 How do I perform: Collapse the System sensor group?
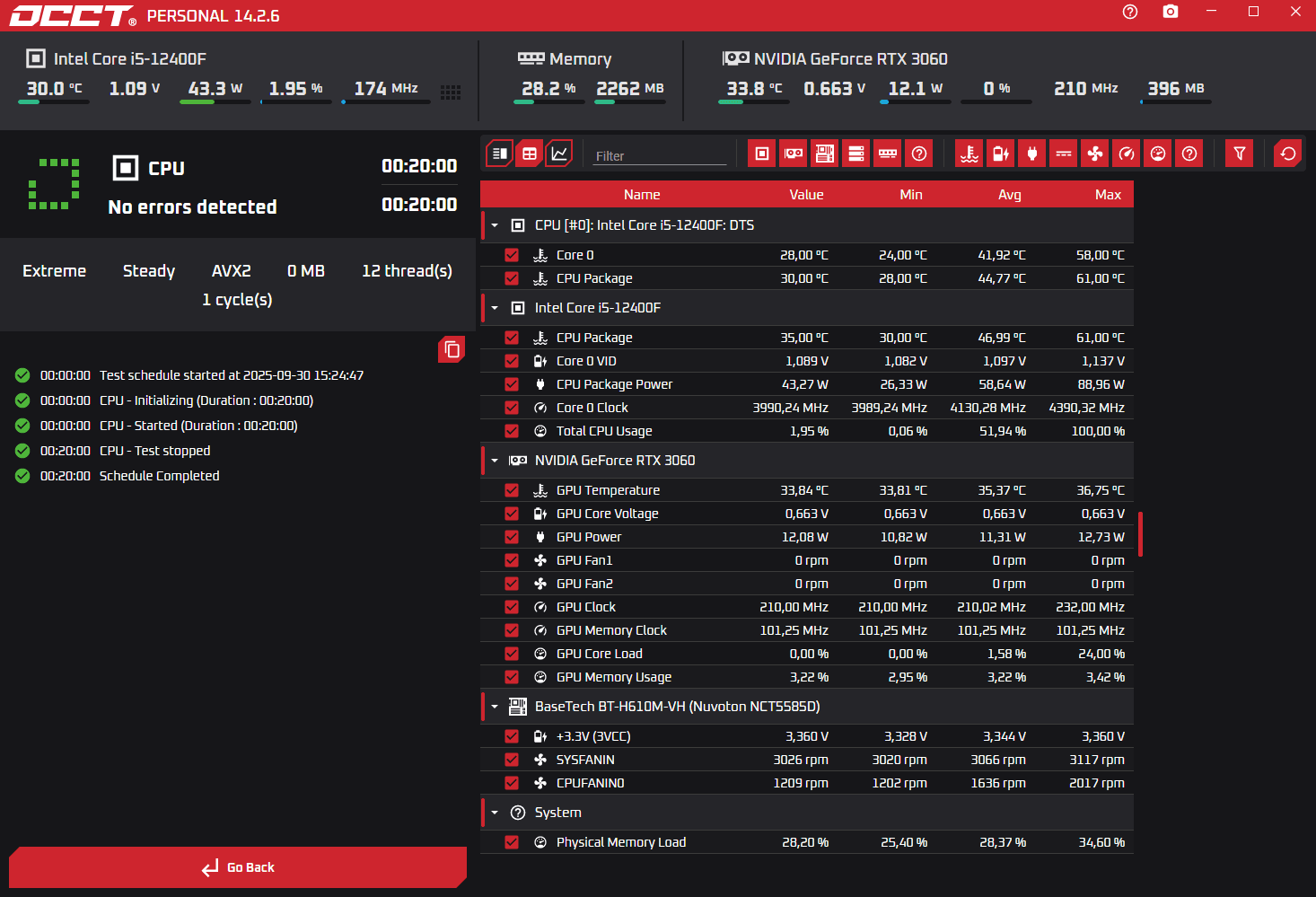point(495,813)
